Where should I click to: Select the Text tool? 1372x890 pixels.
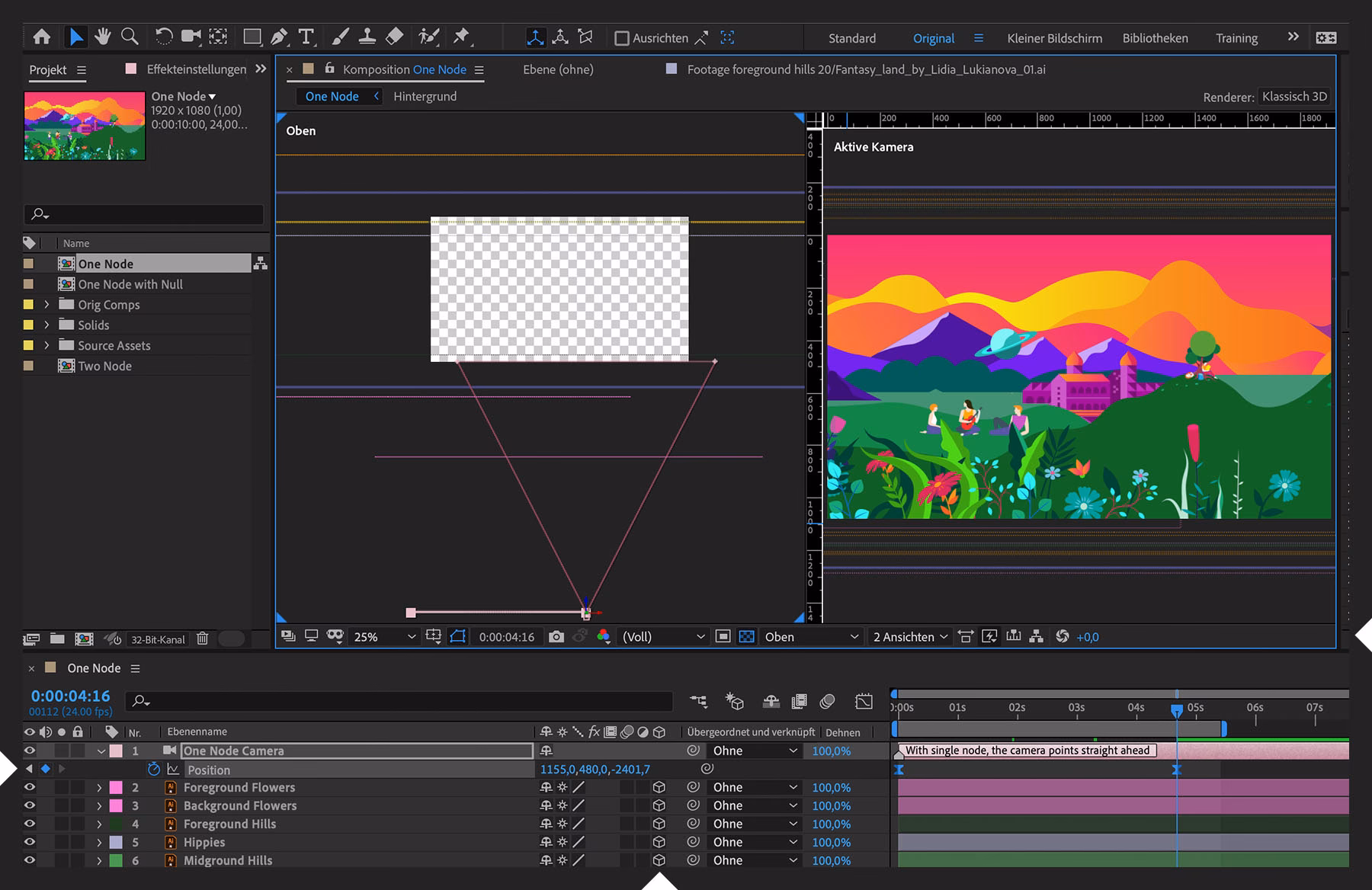click(306, 36)
